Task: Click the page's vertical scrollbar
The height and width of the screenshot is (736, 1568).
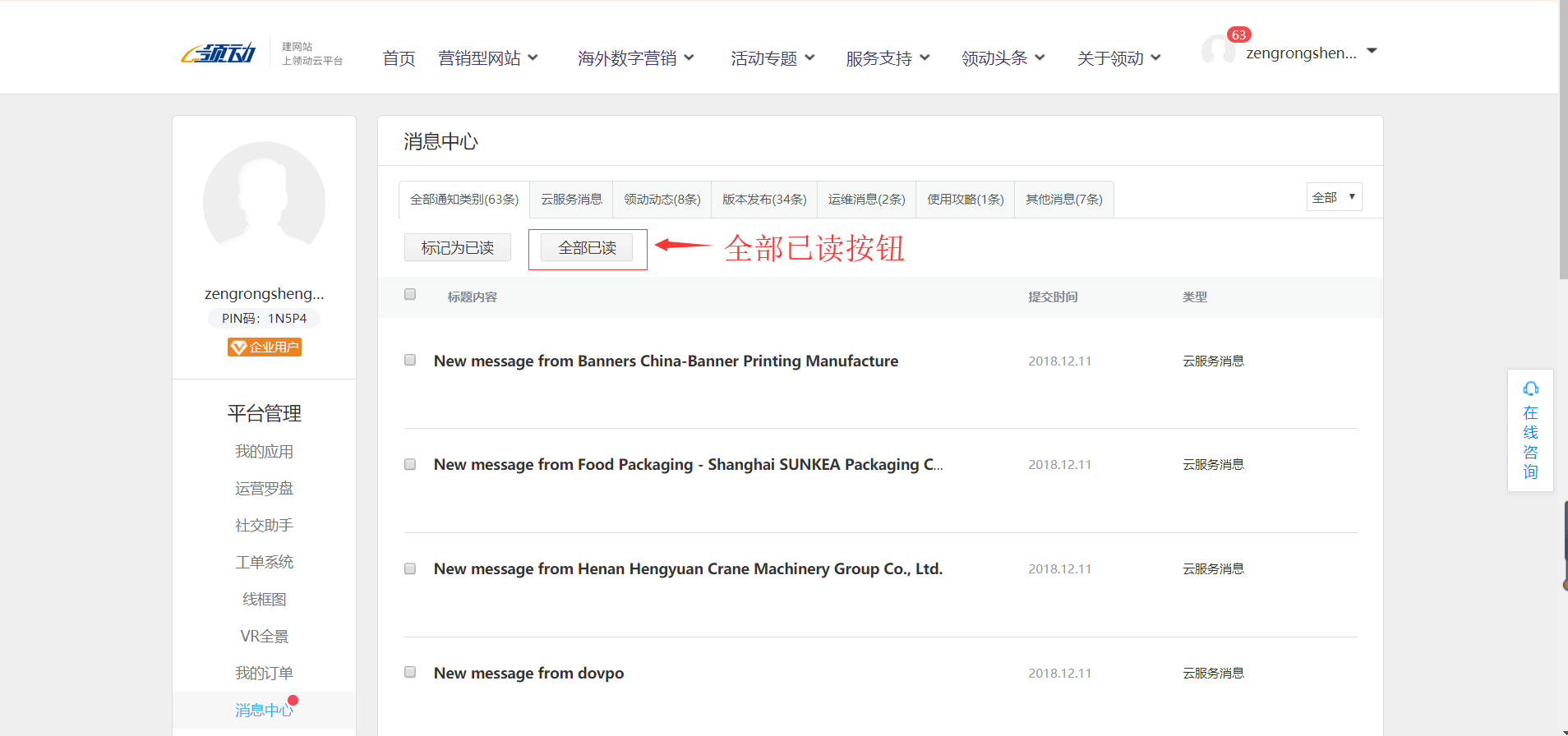Action: (x=1562, y=140)
